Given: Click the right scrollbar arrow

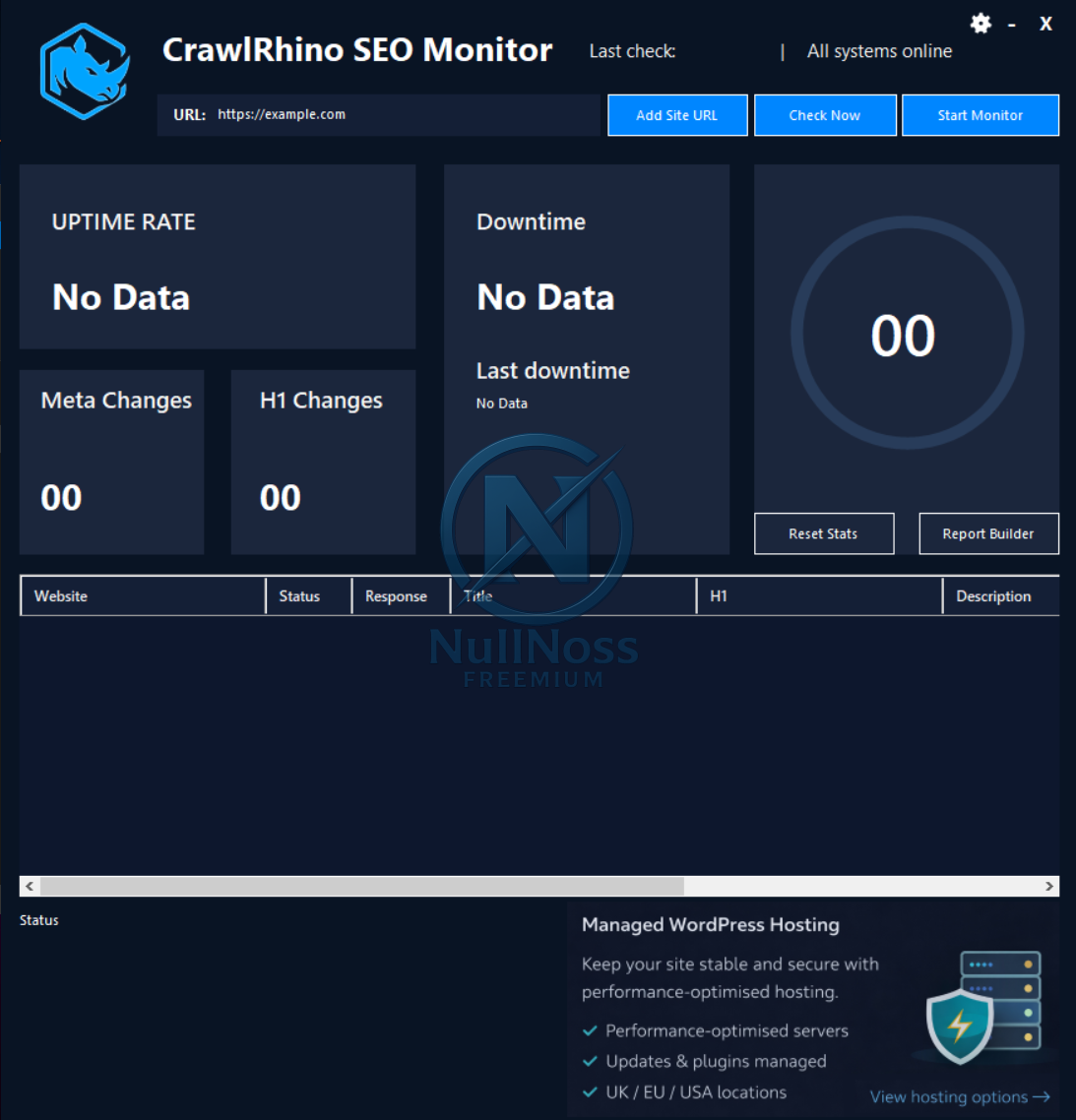Looking at the screenshot, I should point(1047,886).
